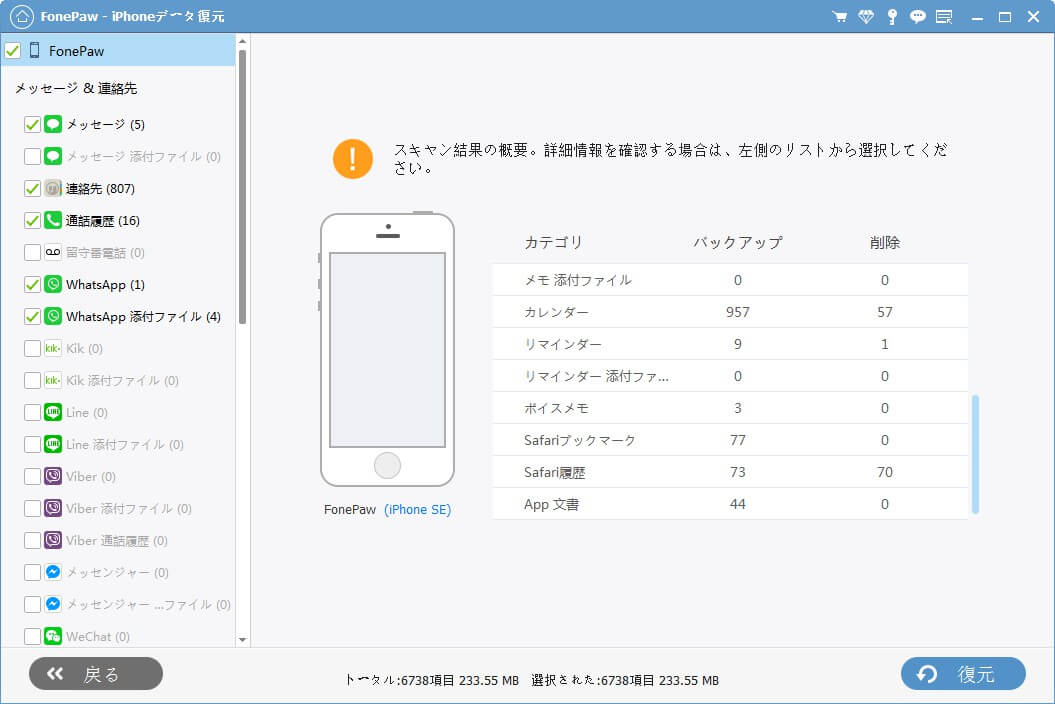Click the 復元 restore button
The image size is (1055, 704).
(963, 674)
